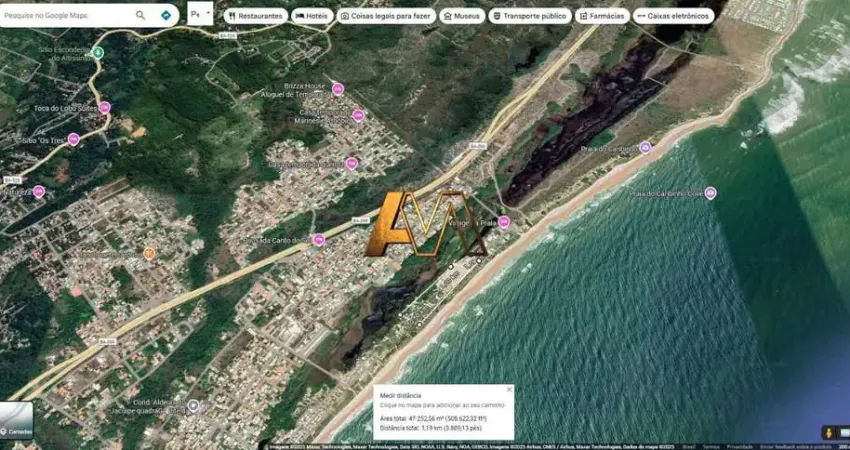Click the Praia do Cardoso Cove pin
Image resolution: width=850 pixels, height=450 pixels.
(710, 193)
